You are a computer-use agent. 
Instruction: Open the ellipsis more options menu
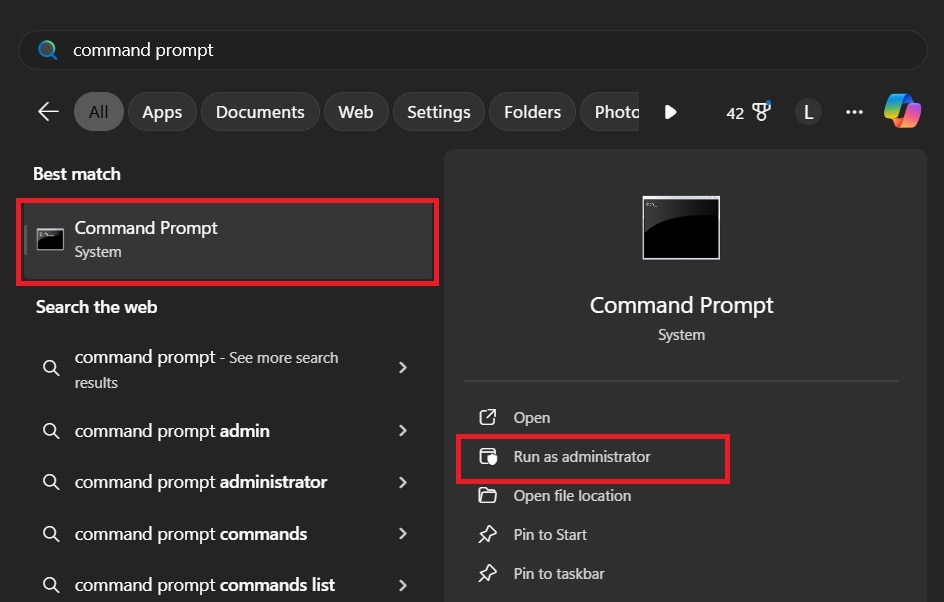tap(854, 112)
